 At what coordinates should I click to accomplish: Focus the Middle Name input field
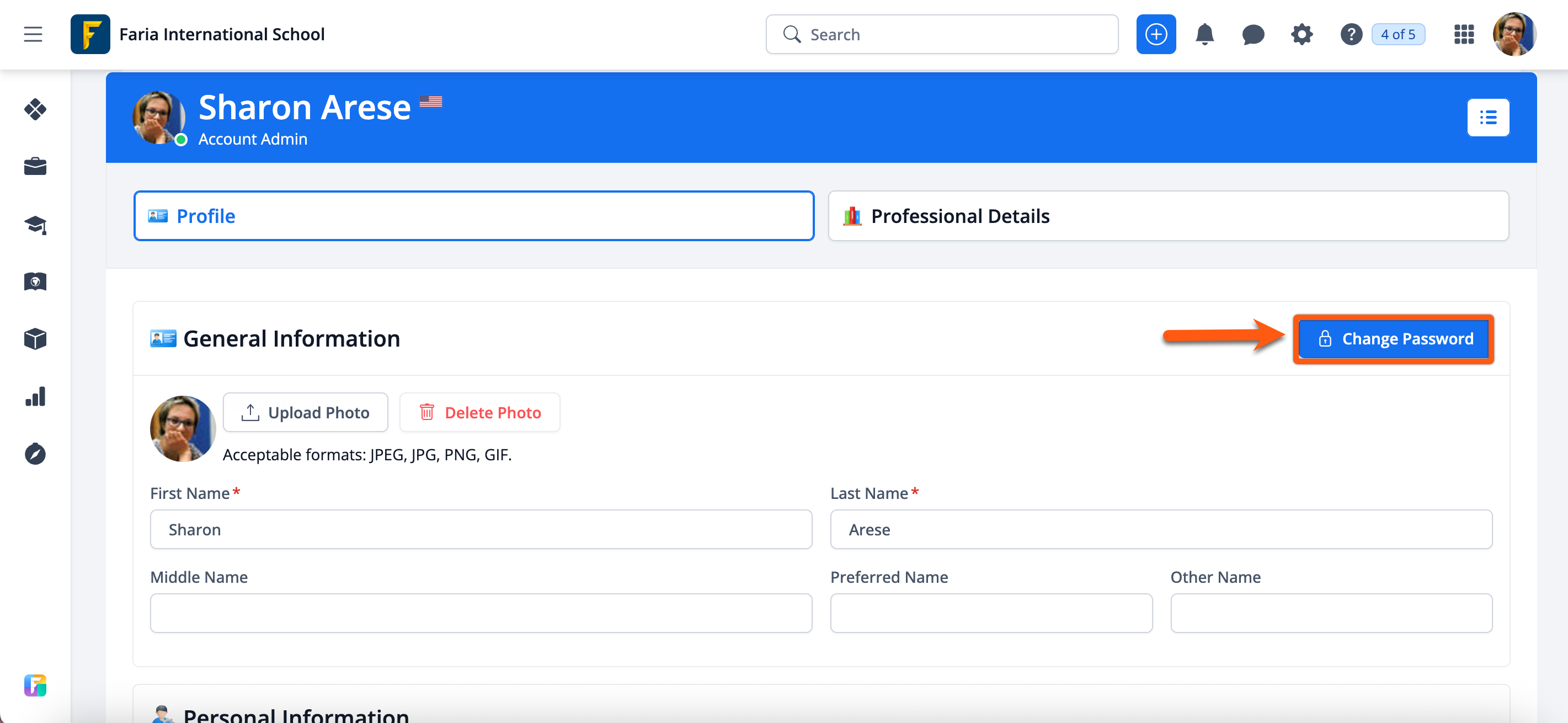tap(480, 613)
